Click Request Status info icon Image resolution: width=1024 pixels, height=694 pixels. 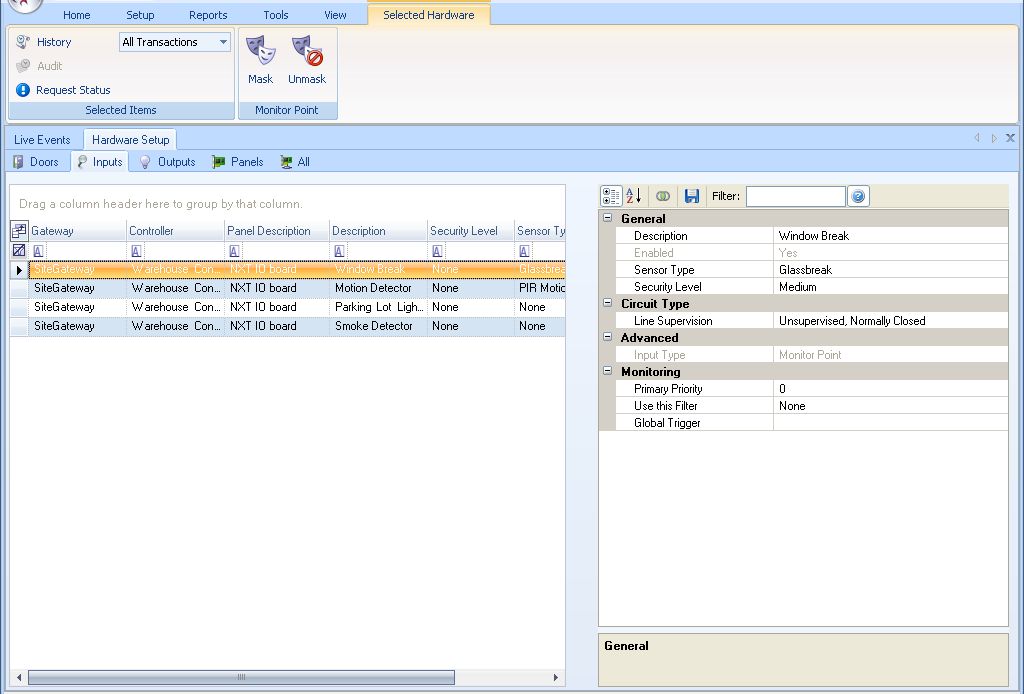[23, 90]
